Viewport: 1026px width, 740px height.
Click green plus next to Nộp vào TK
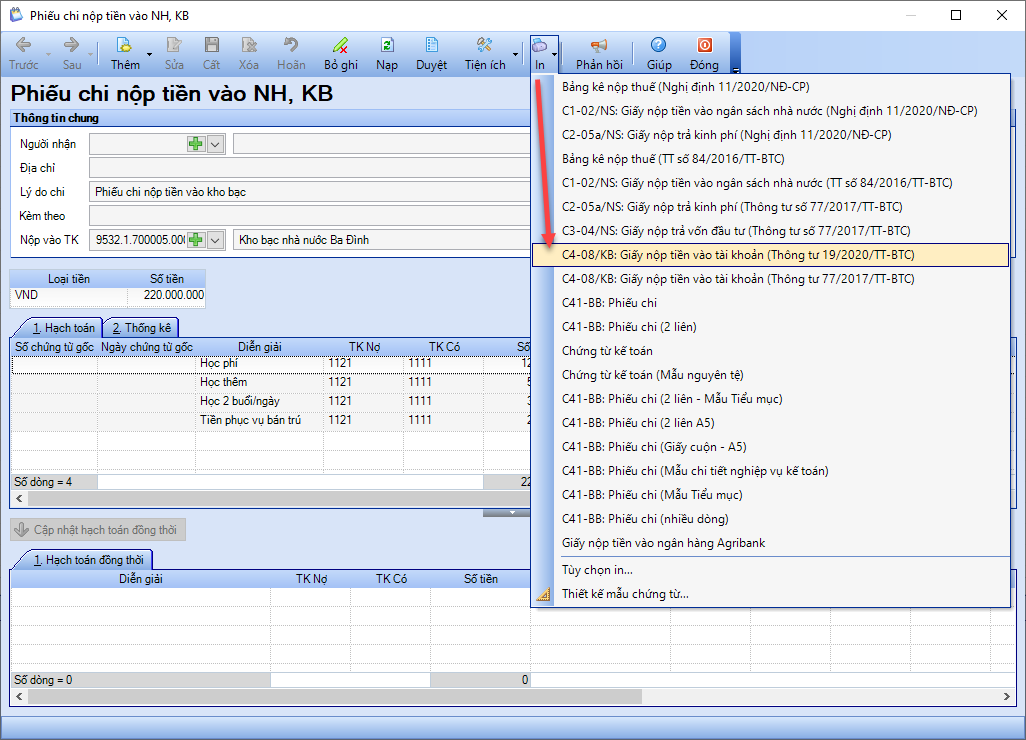click(x=196, y=240)
